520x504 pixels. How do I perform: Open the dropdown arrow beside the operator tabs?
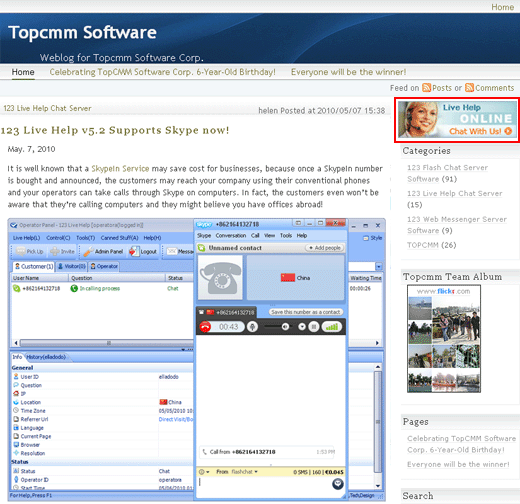click(379, 266)
